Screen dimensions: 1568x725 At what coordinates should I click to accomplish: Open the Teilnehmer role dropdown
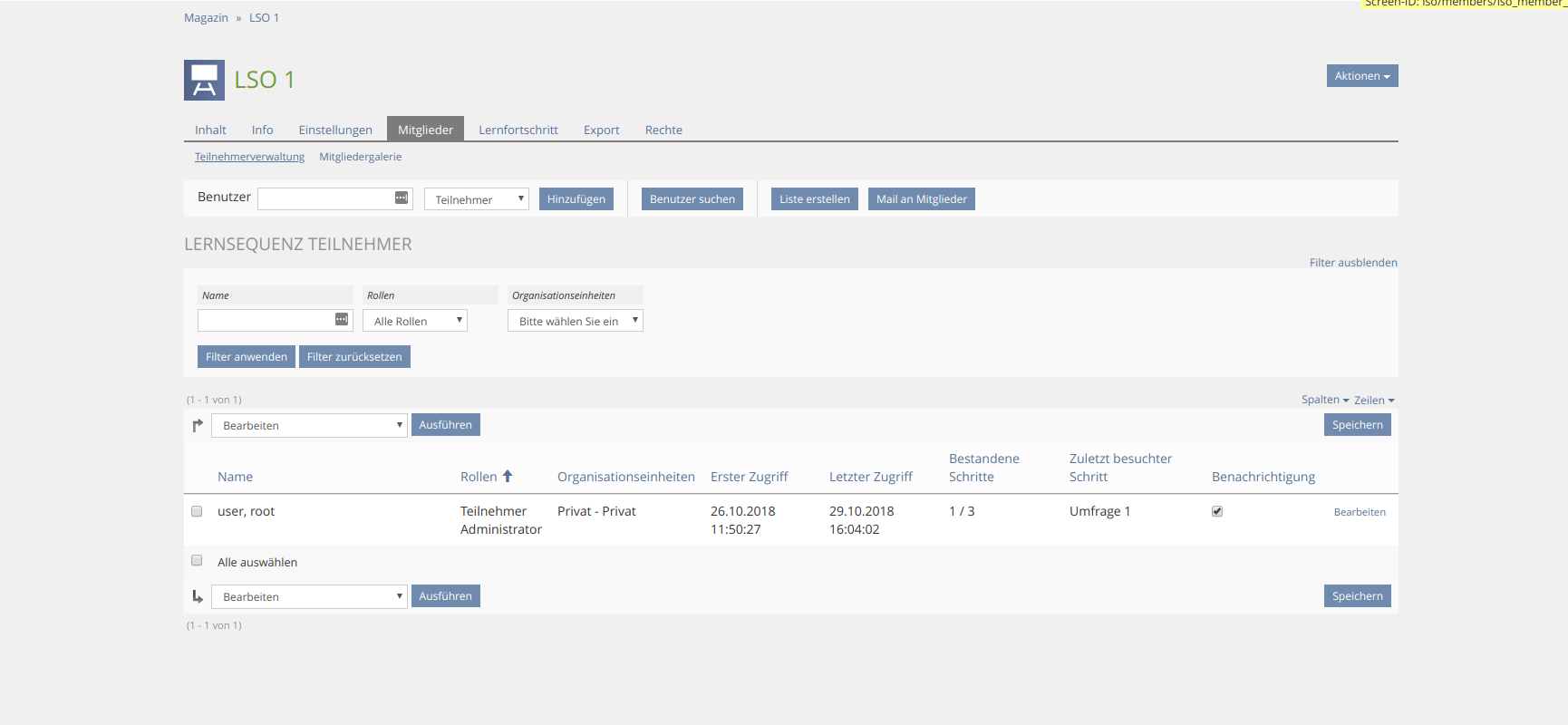476,199
